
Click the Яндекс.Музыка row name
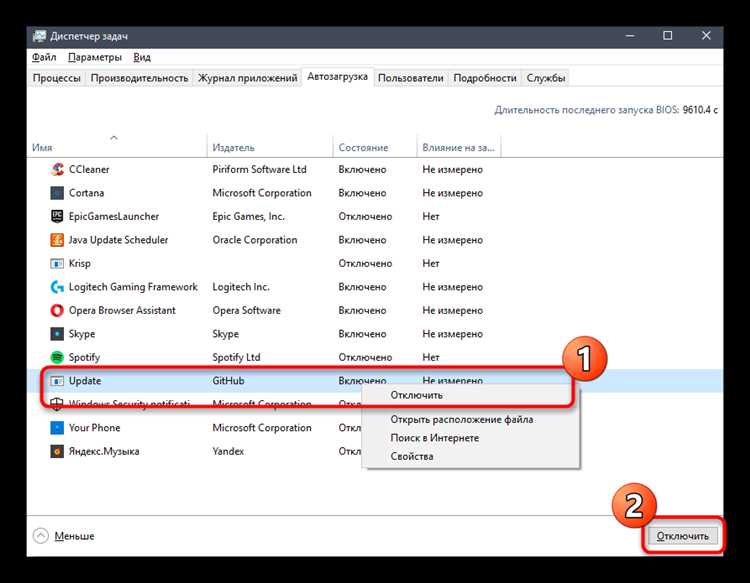[x=104, y=451]
